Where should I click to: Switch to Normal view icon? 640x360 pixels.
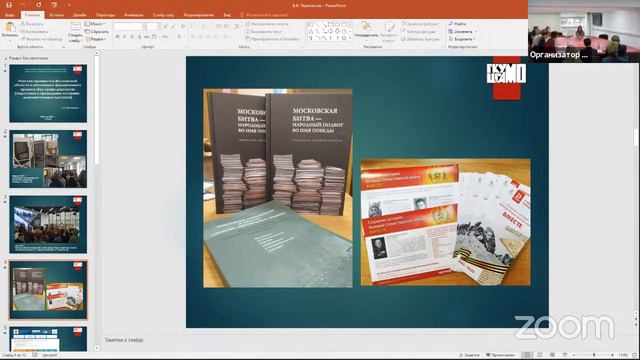(x=527, y=355)
